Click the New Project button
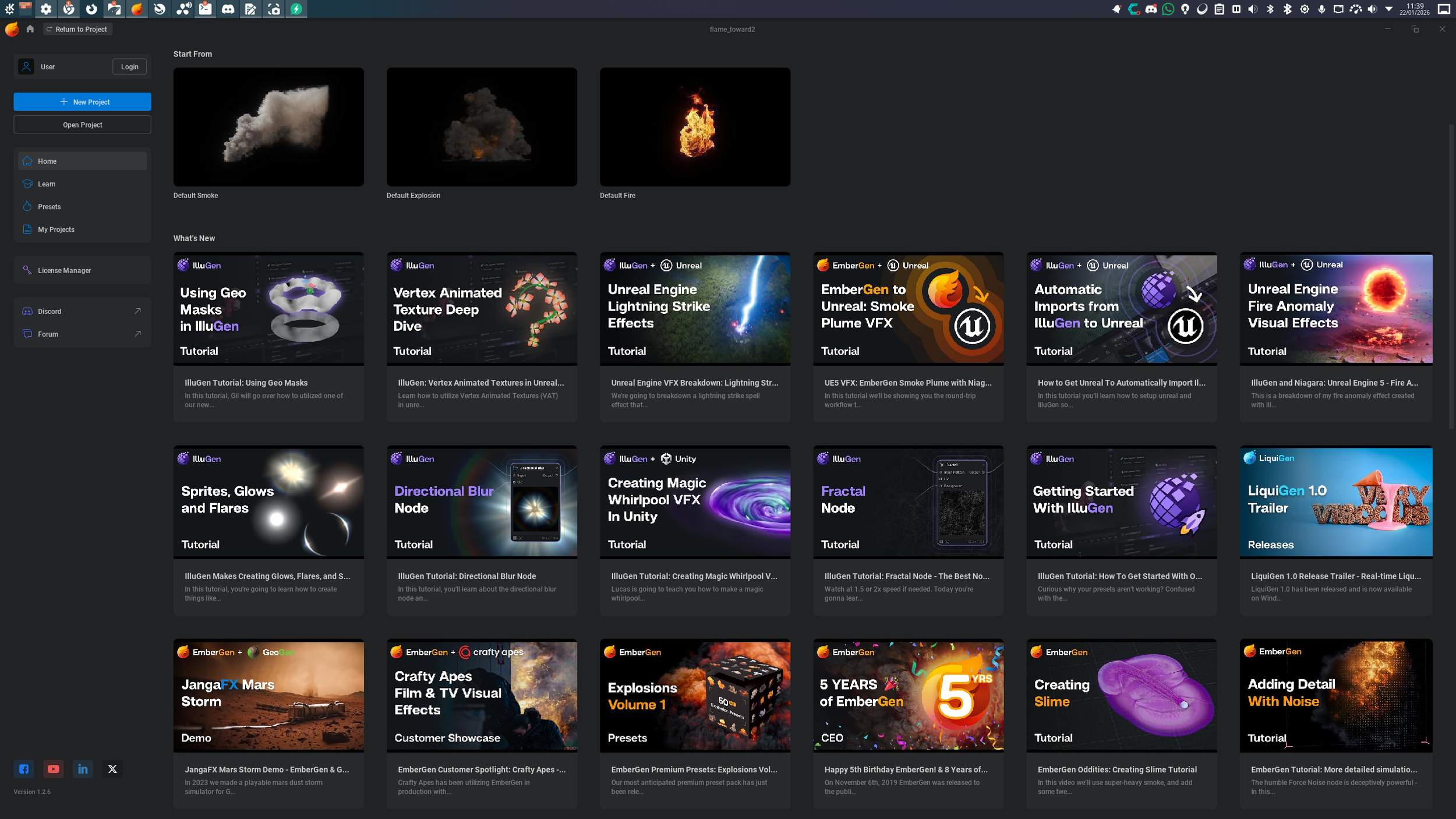Viewport: 1456px width, 819px height. (x=82, y=101)
